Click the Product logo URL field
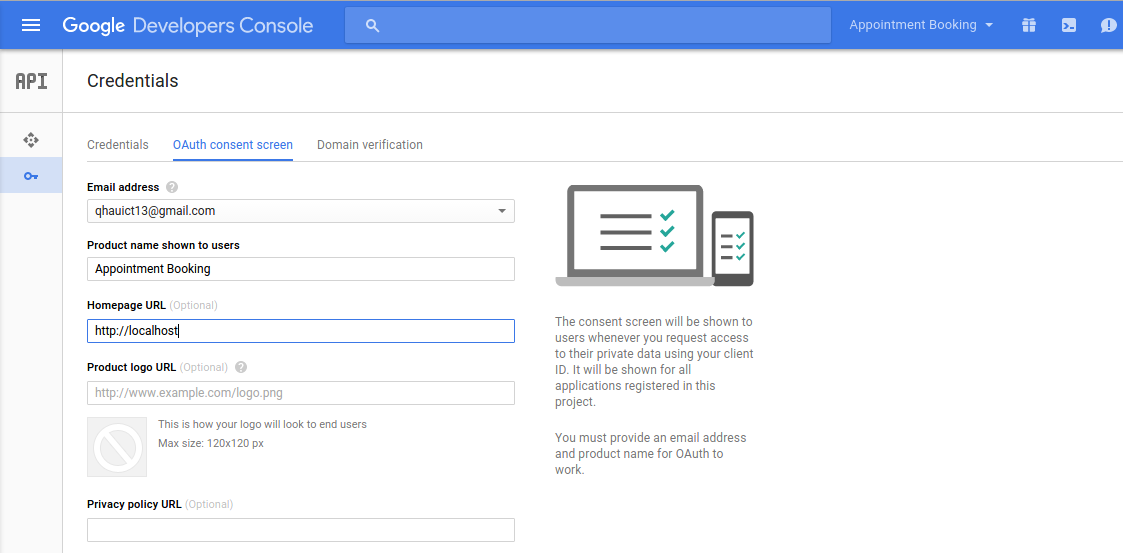The height and width of the screenshot is (553, 1123). coord(300,393)
